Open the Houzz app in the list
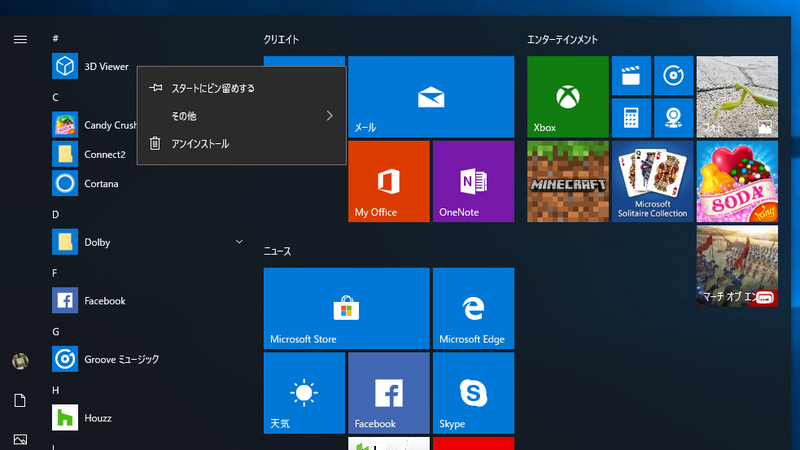The height and width of the screenshot is (450, 800). [x=148, y=418]
